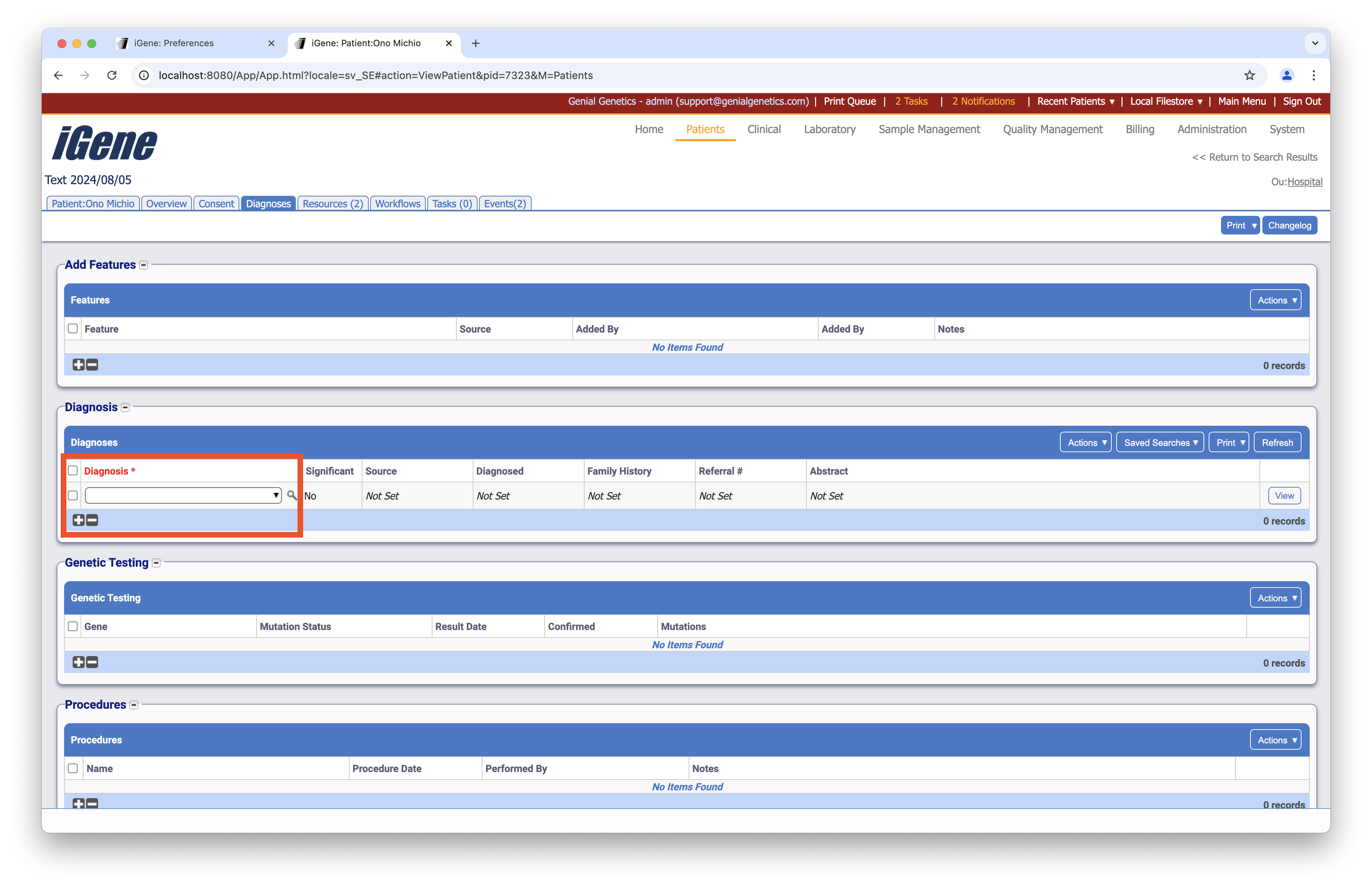
Task: Click the iGene logo
Action: 105,143
